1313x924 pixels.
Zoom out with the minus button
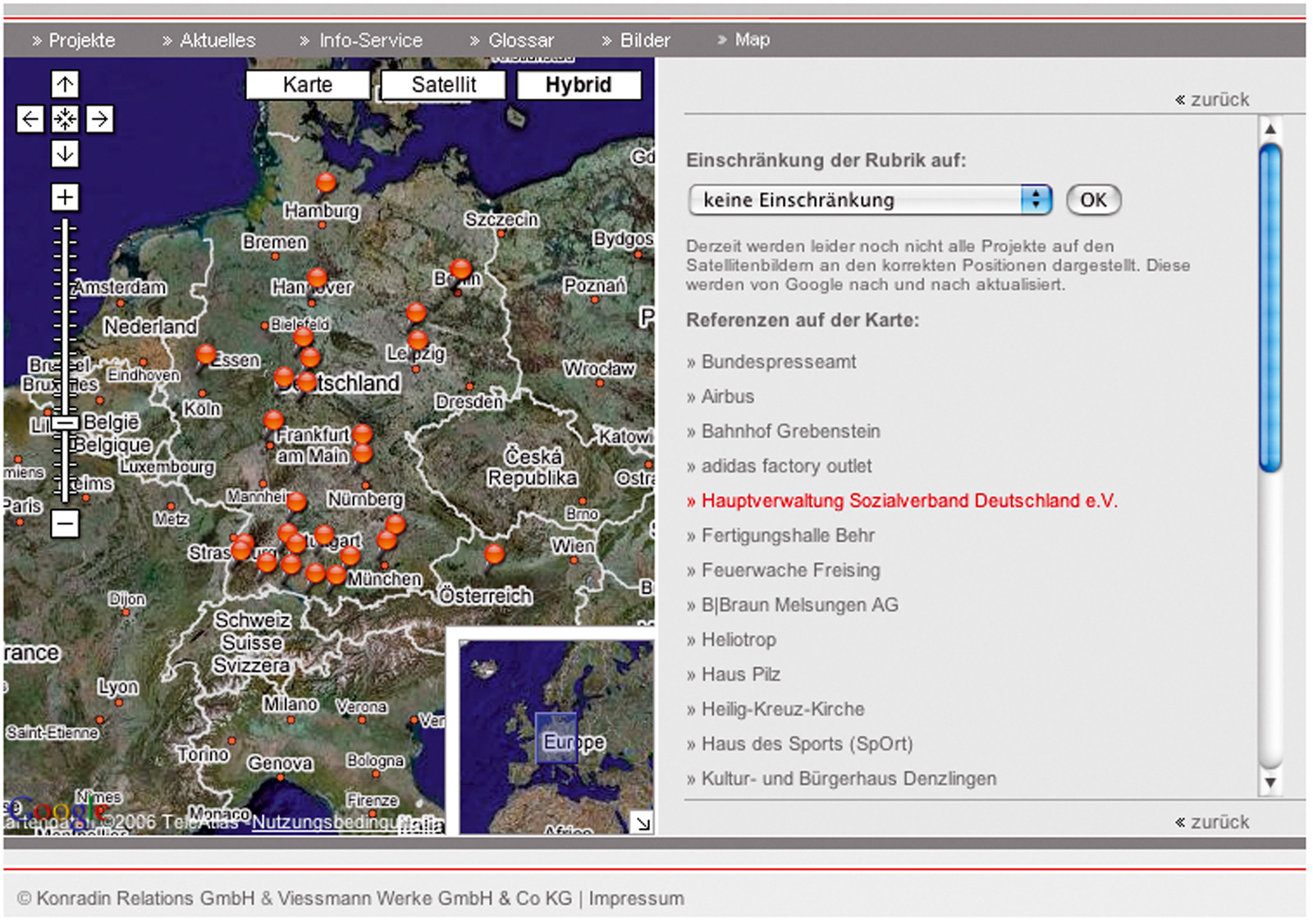pyautogui.click(x=65, y=523)
